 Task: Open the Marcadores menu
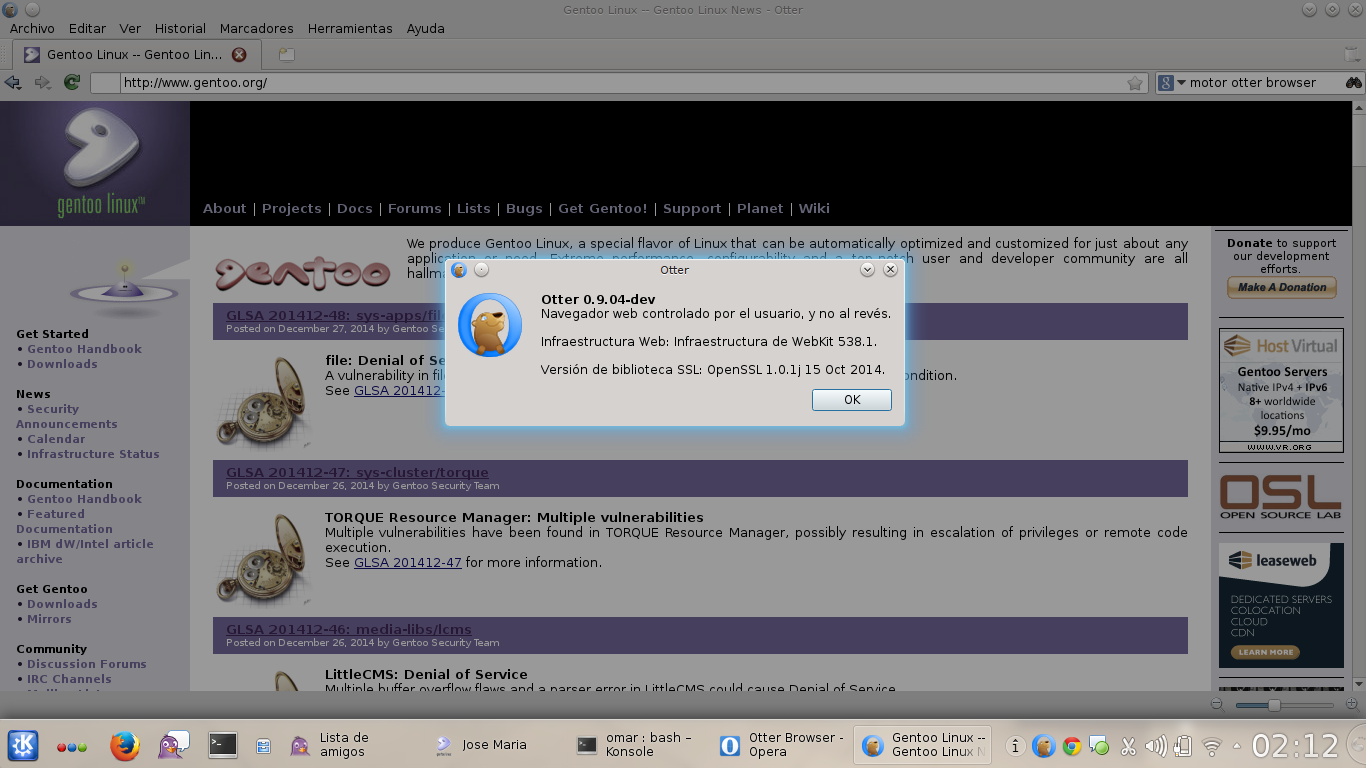pos(257,29)
